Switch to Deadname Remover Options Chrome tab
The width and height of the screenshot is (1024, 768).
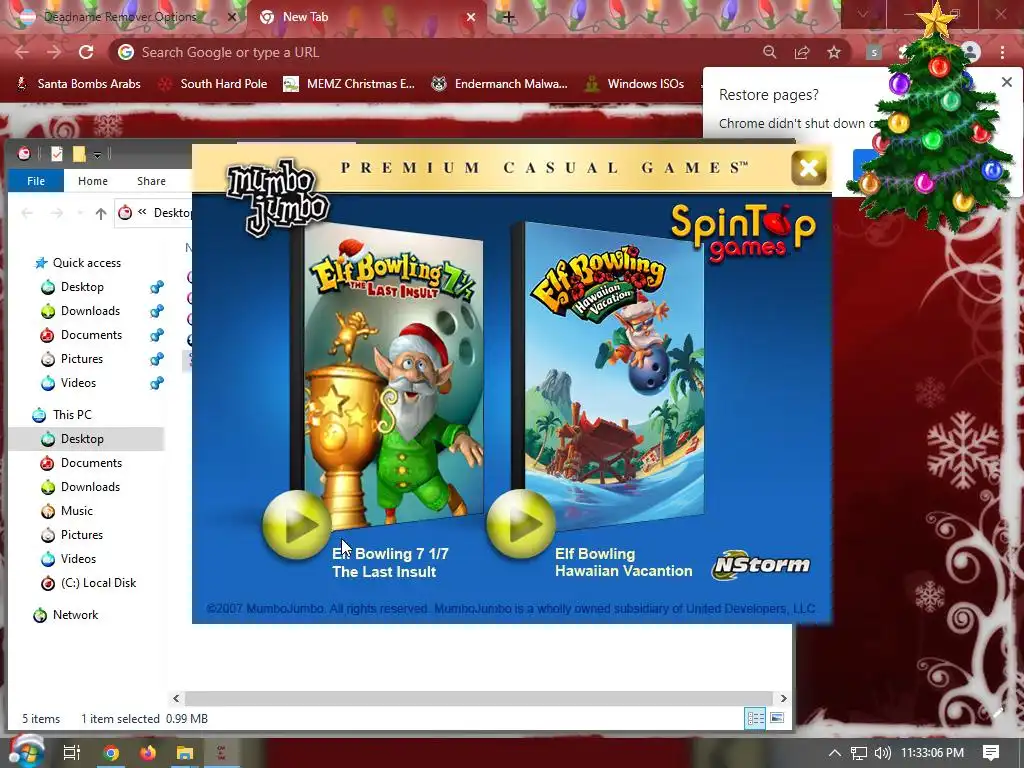[x=121, y=17]
